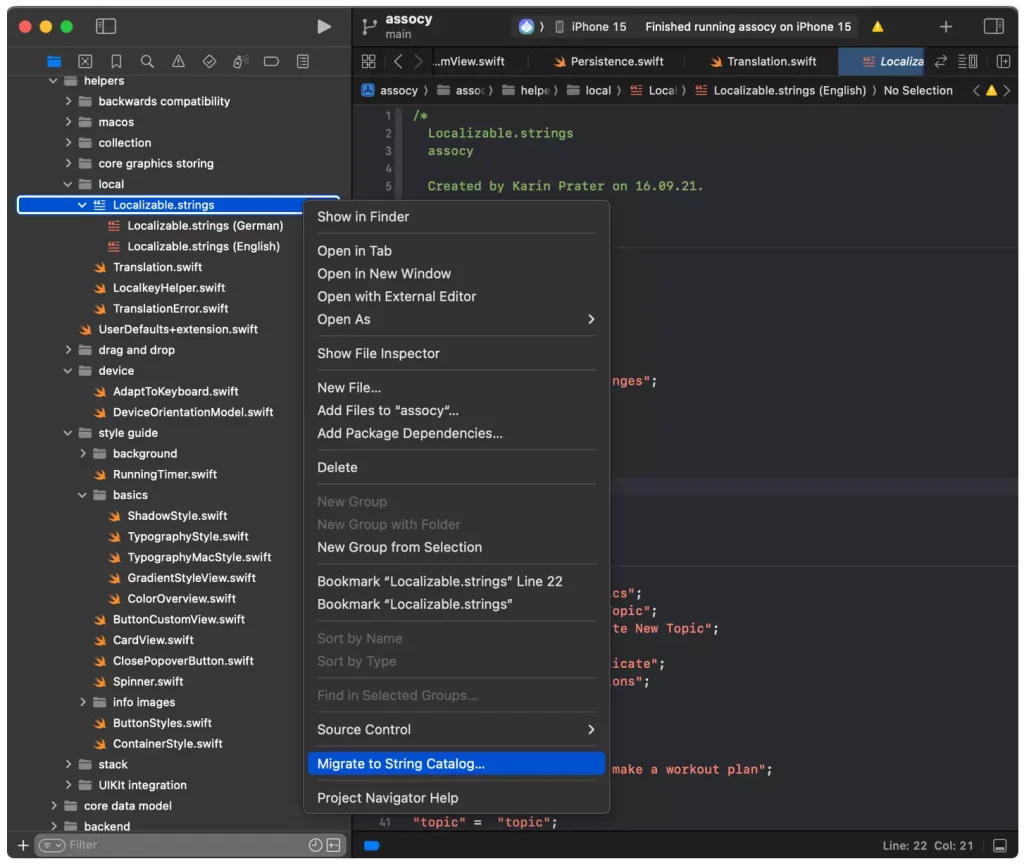
Task: Open the Find navigator magnifier icon
Action: 147,62
